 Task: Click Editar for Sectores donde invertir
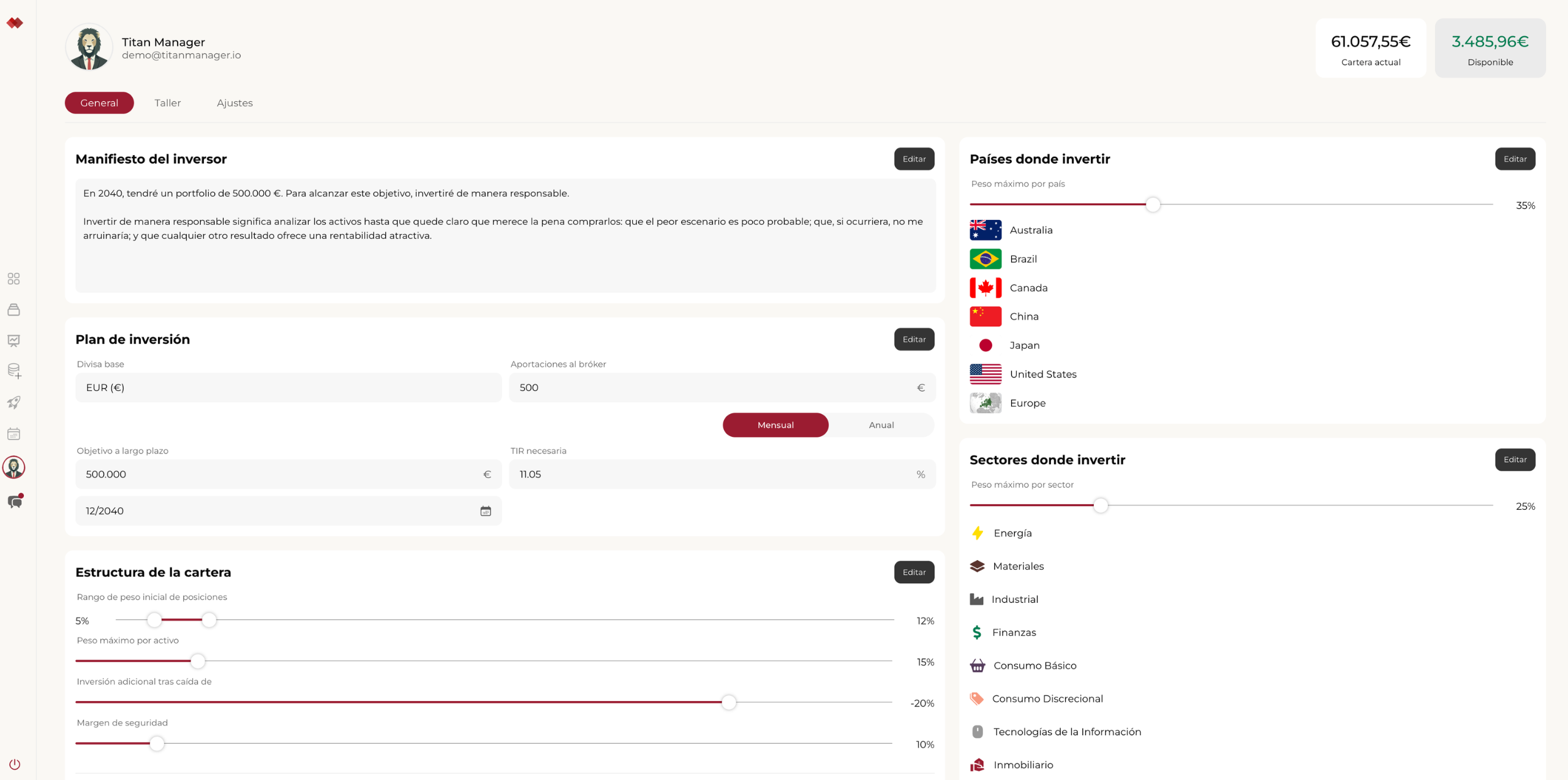pyautogui.click(x=1514, y=460)
